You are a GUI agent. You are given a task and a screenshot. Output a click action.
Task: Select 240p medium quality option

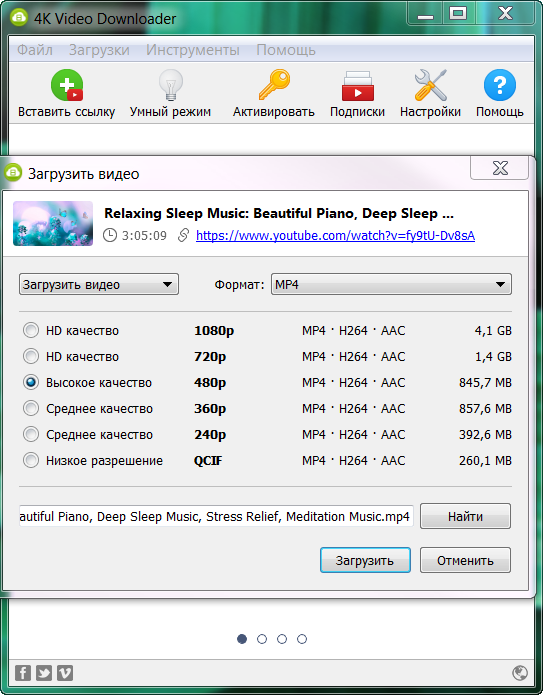(31, 434)
